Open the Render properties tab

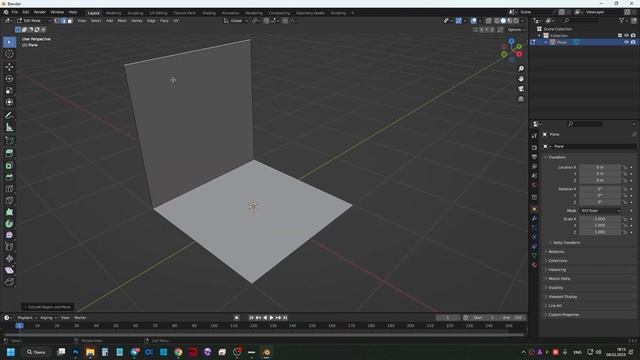click(x=534, y=147)
